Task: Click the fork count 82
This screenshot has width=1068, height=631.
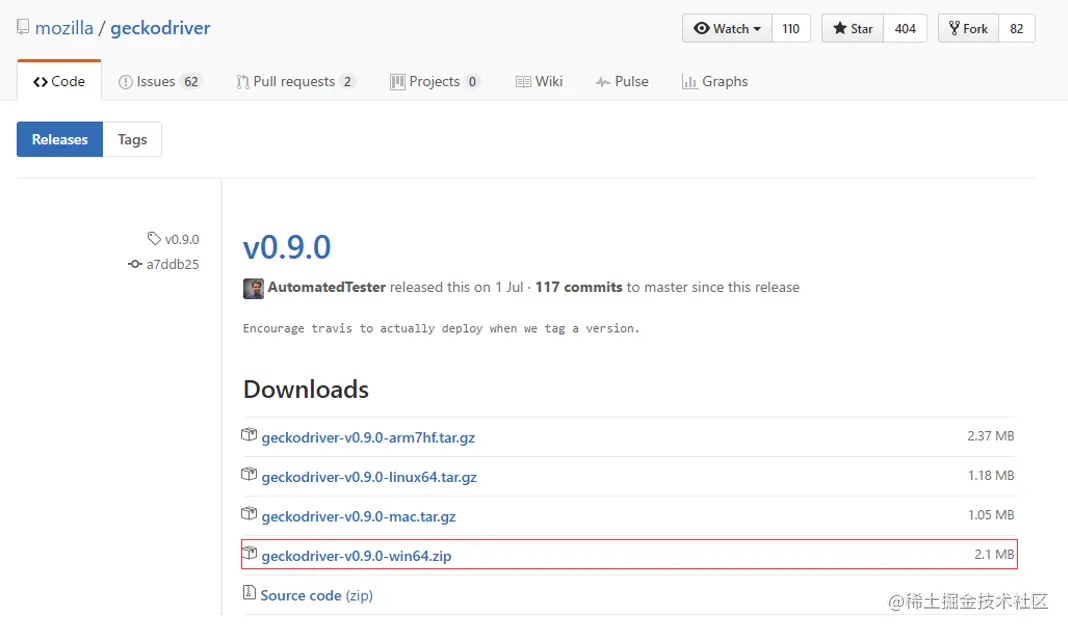Action: [1017, 29]
